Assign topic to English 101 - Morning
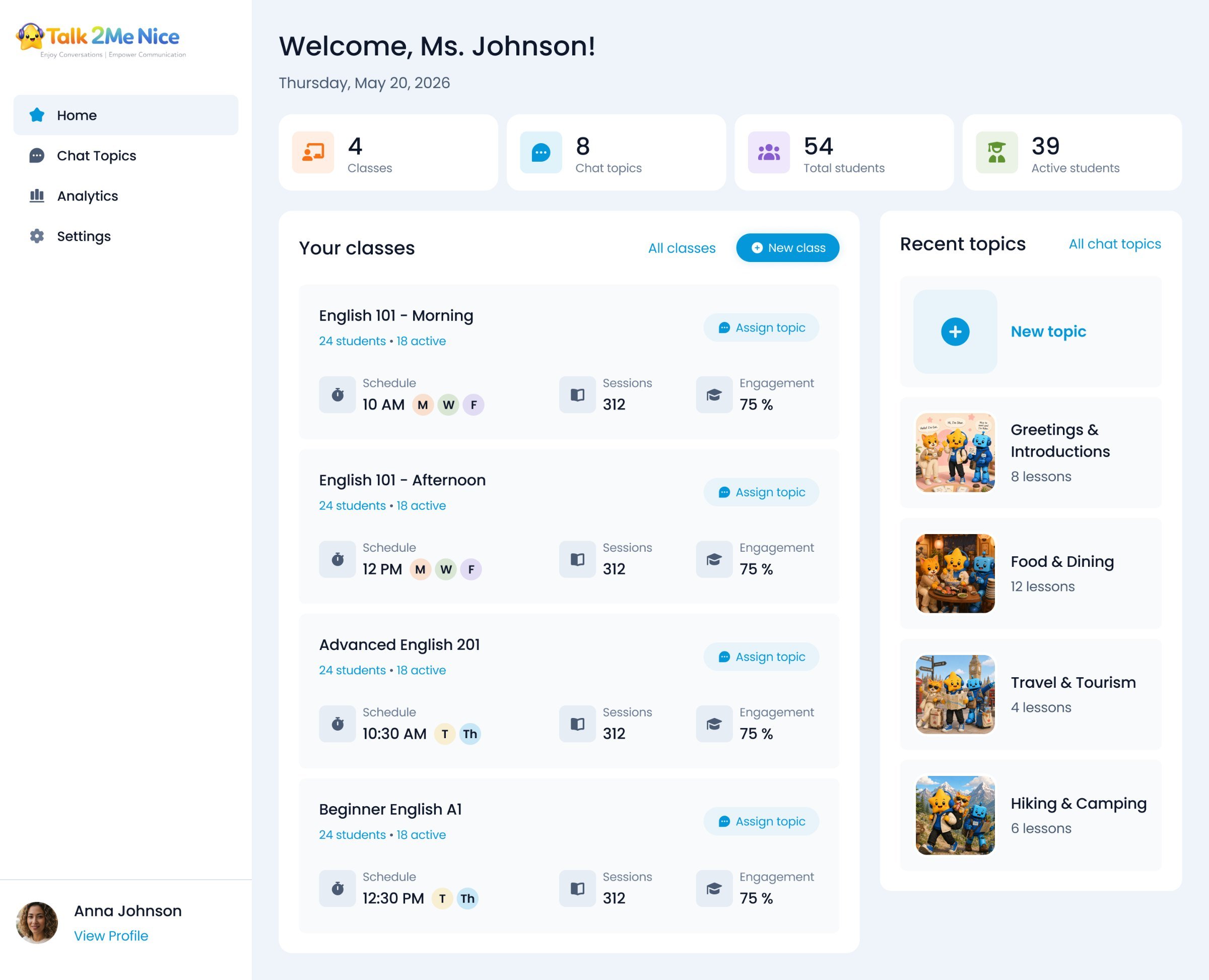 [x=761, y=328]
